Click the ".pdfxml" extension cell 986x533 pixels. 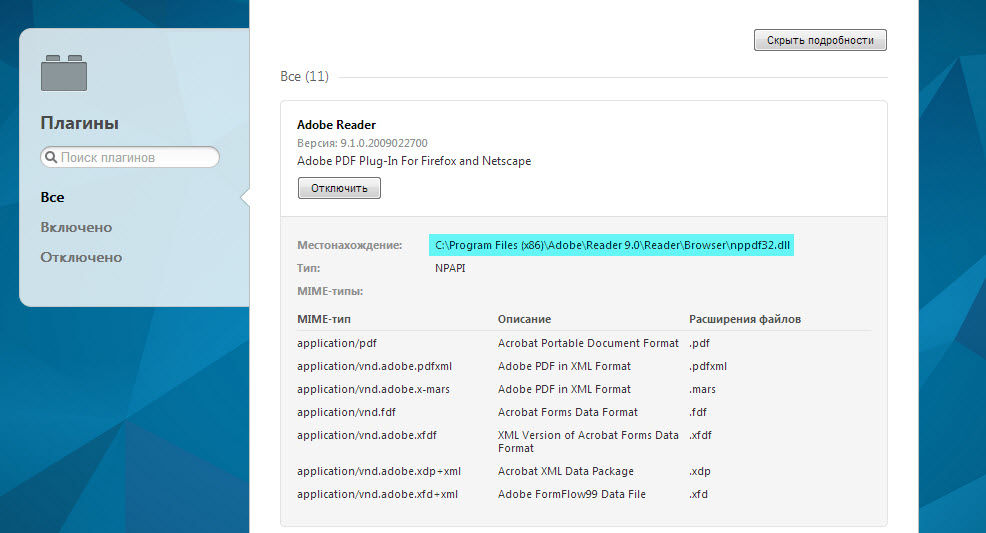[x=708, y=366]
